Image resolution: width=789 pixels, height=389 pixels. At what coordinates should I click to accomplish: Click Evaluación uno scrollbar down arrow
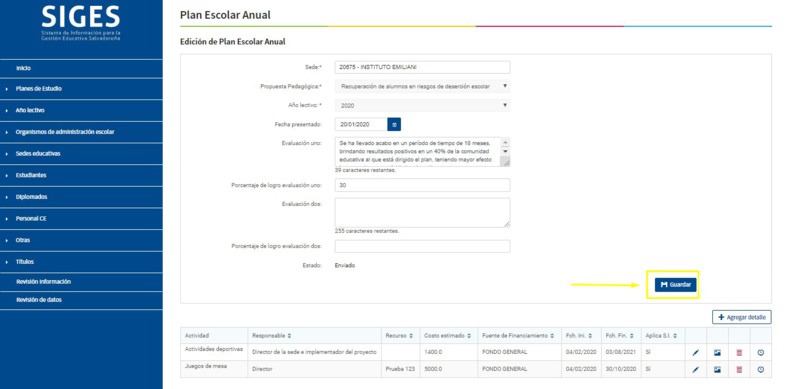(x=505, y=151)
